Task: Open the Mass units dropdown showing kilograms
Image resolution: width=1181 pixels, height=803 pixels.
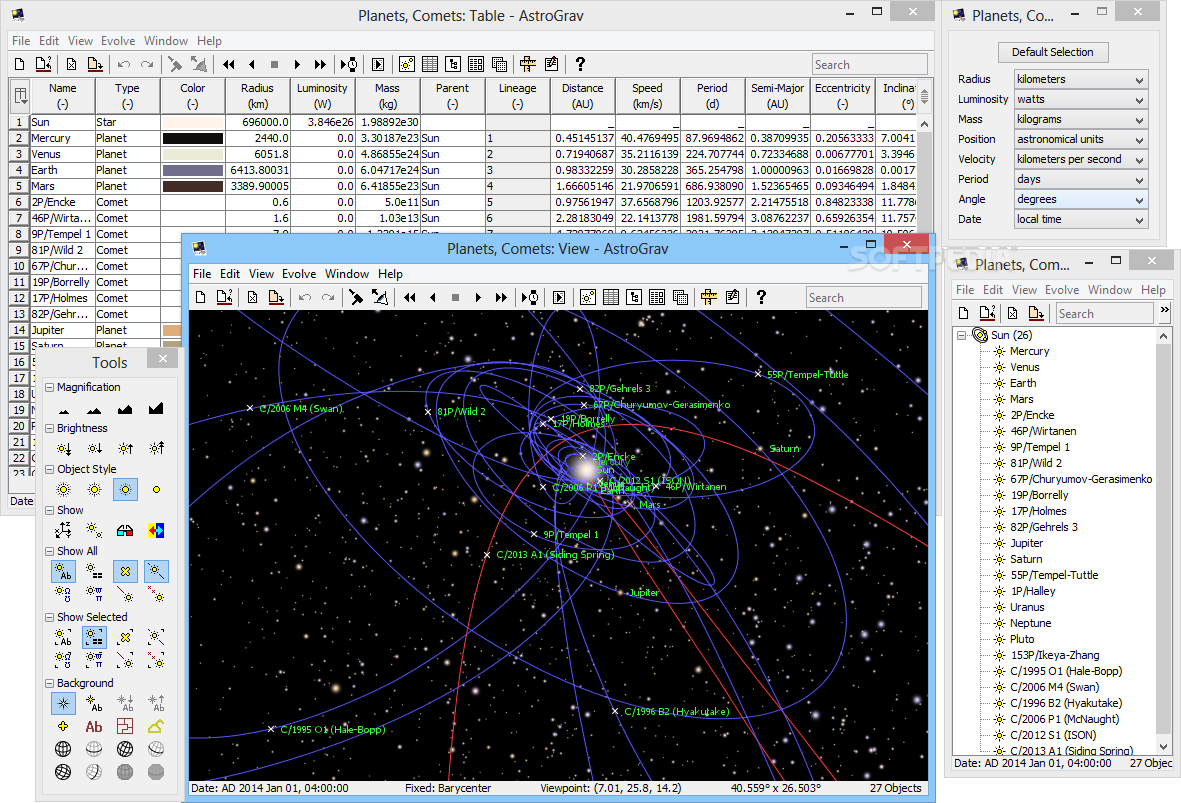Action: [1080, 119]
